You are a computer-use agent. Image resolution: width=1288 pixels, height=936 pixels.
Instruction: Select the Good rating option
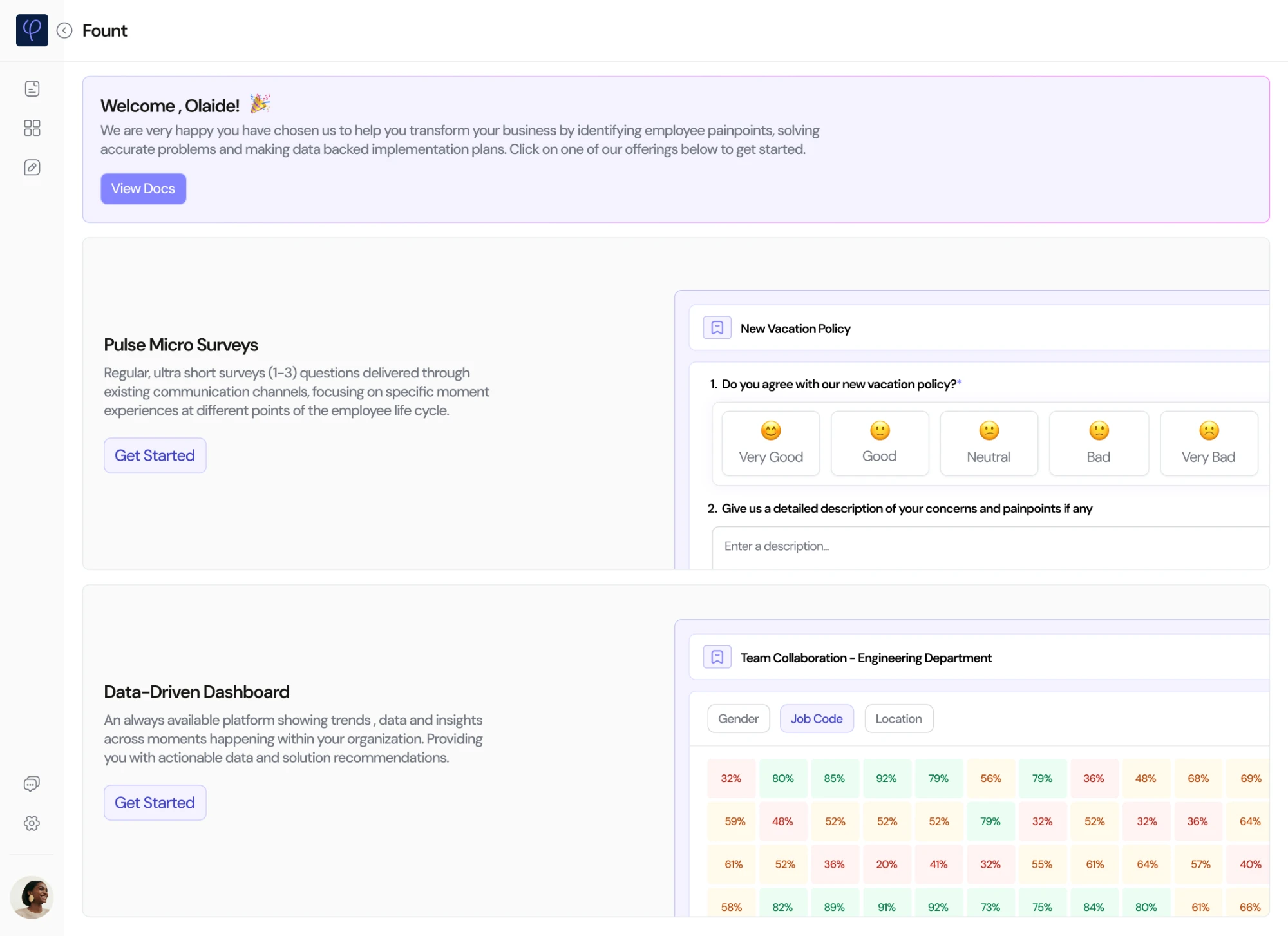click(880, 443)
